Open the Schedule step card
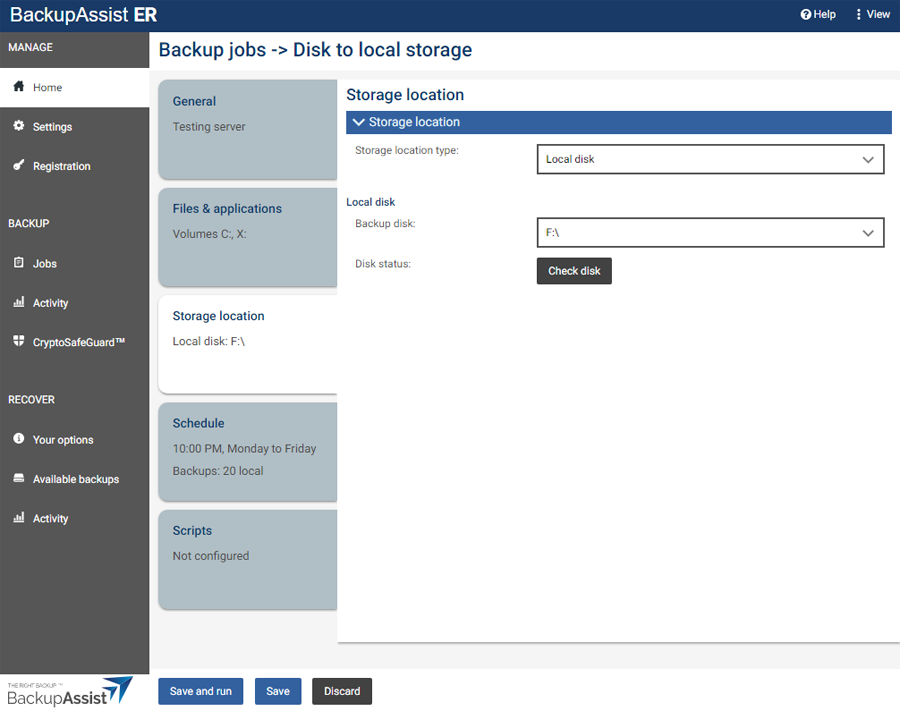The image size is (900, 711). pos(247,451)
